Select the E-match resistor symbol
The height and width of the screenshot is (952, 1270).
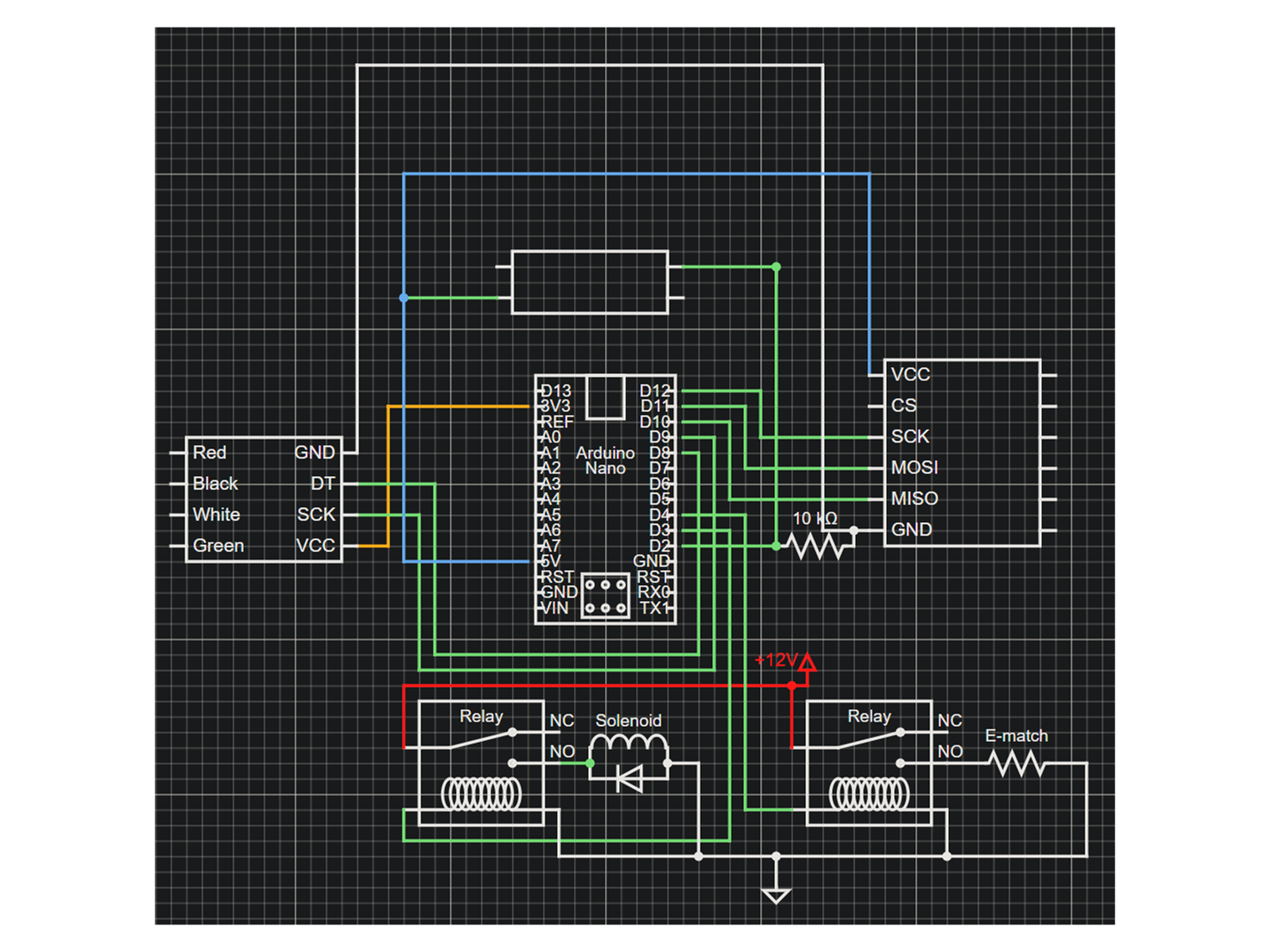1017,762
